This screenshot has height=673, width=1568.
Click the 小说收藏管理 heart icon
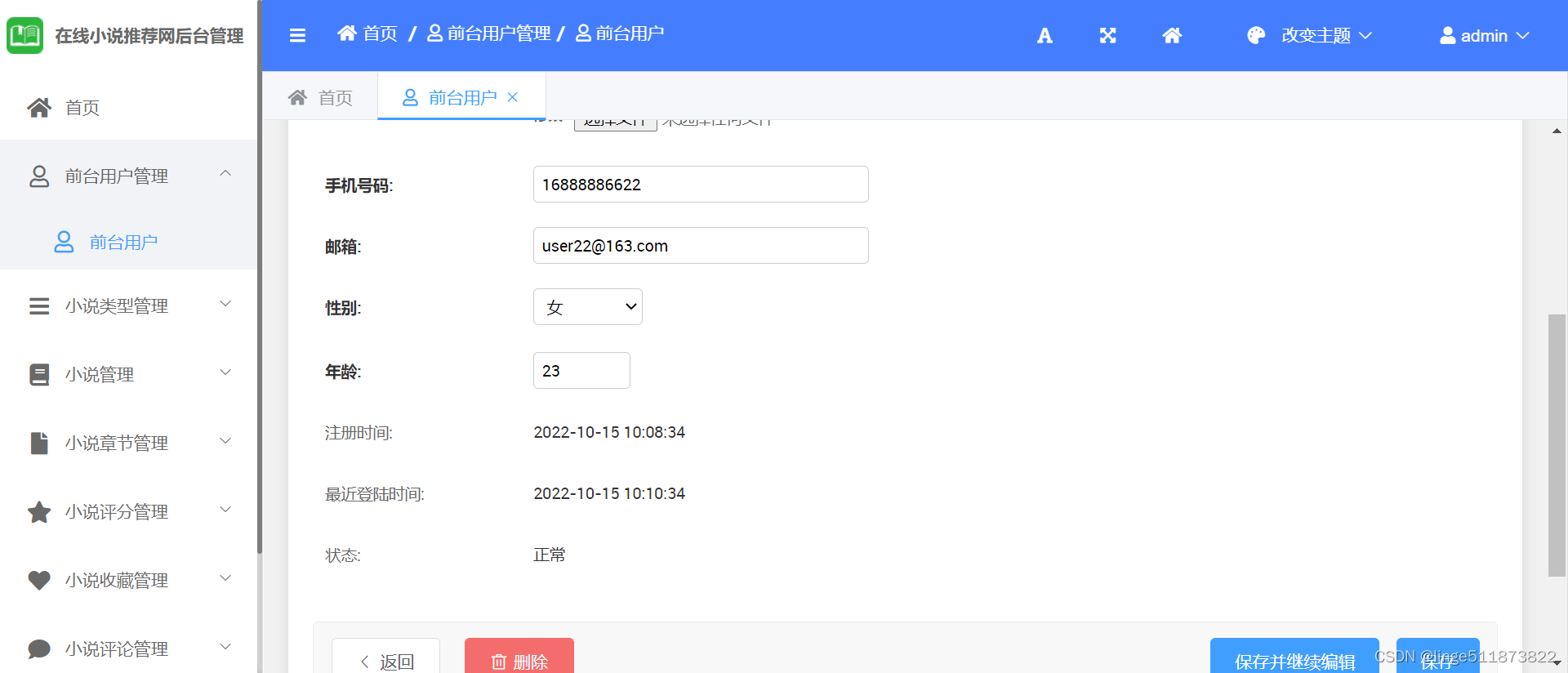39,581
